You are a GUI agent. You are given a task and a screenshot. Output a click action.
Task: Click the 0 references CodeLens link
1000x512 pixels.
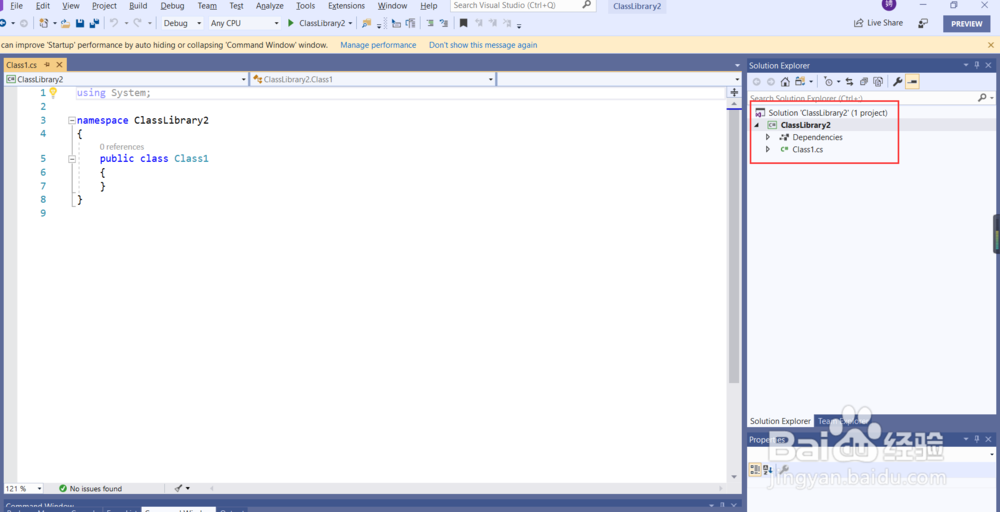click(122, 147)
